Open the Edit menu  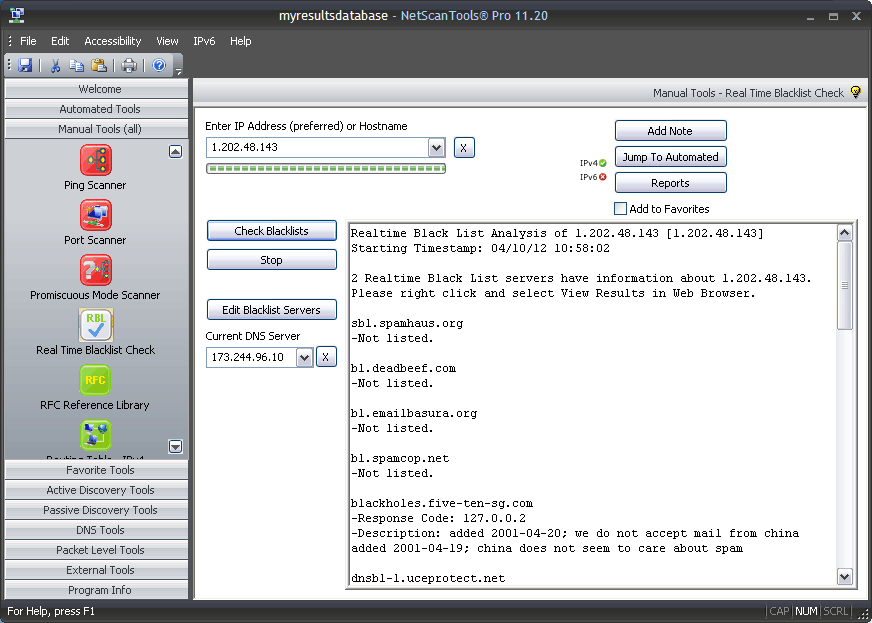tap(60, 41)
